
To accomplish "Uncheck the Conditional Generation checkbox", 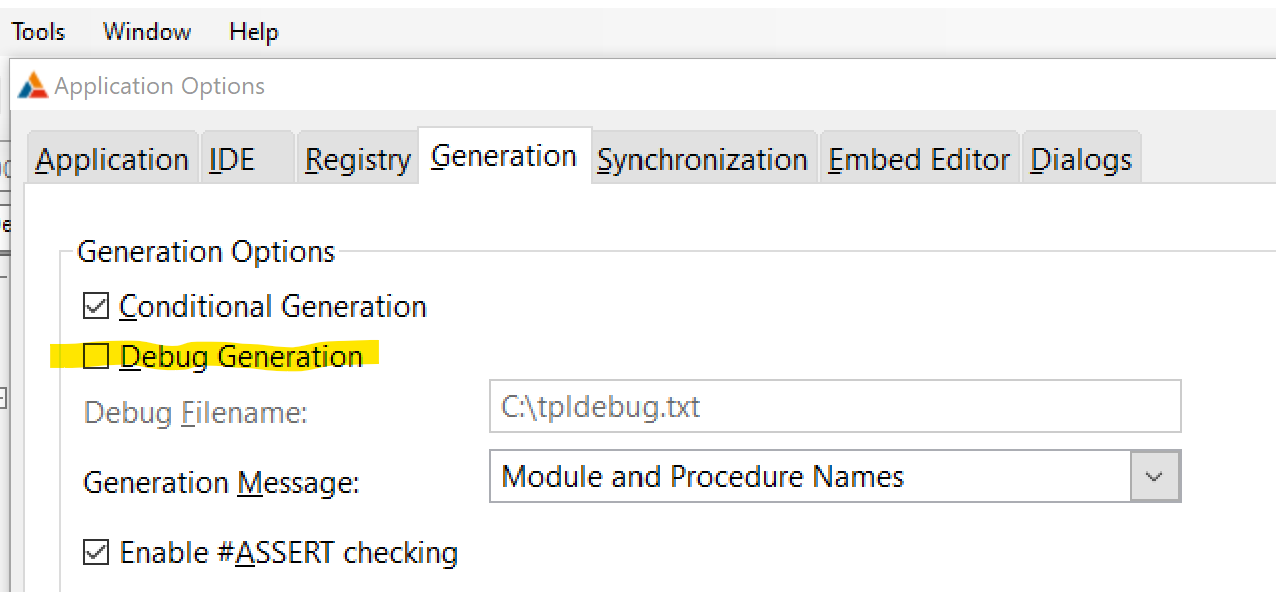I will pyautogui.click(x=96, y=306).
